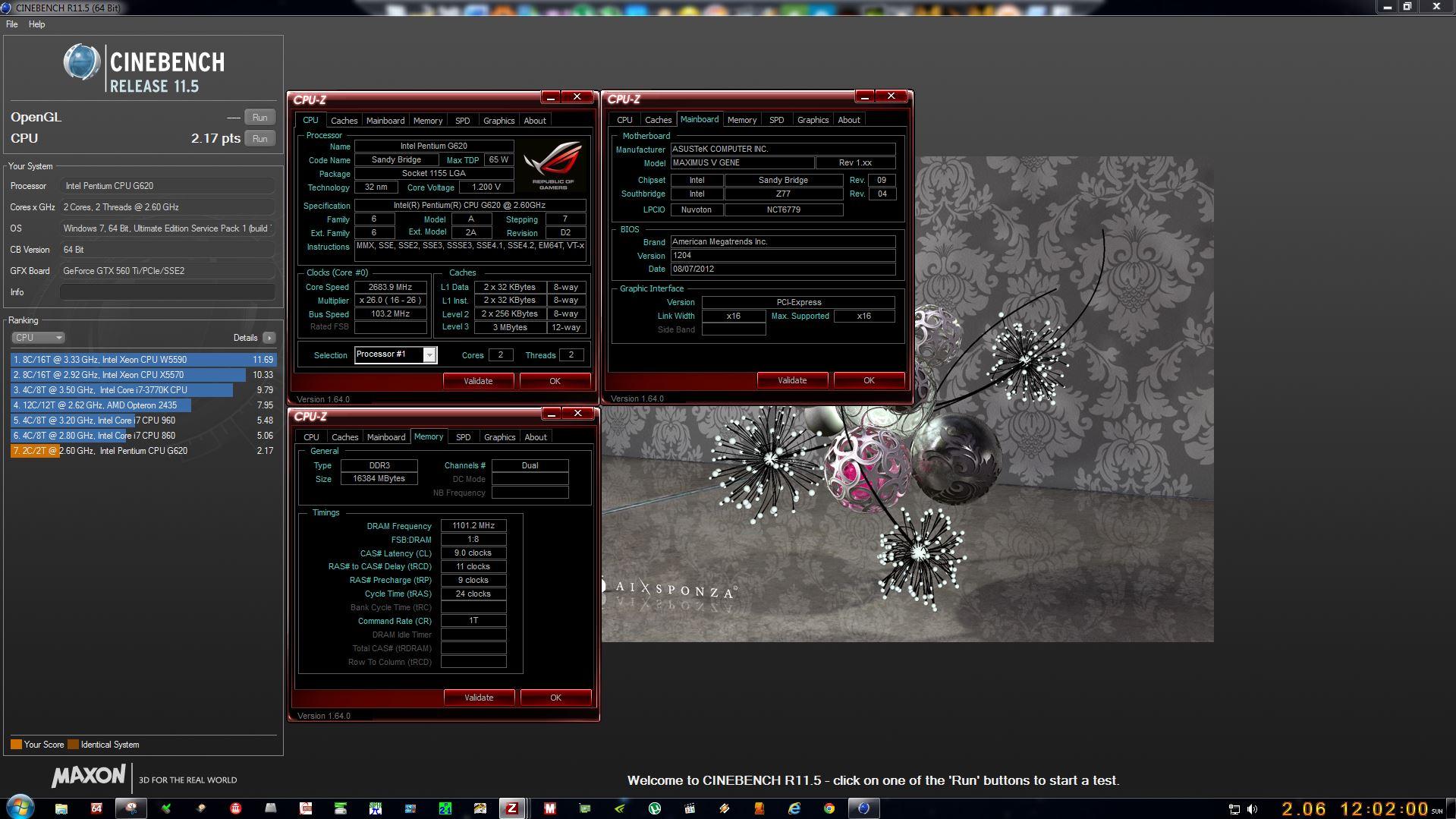1456x819 pixels.
Task: Click Validate in the CPU-Z Mainboard window
Action: point(792,380)
